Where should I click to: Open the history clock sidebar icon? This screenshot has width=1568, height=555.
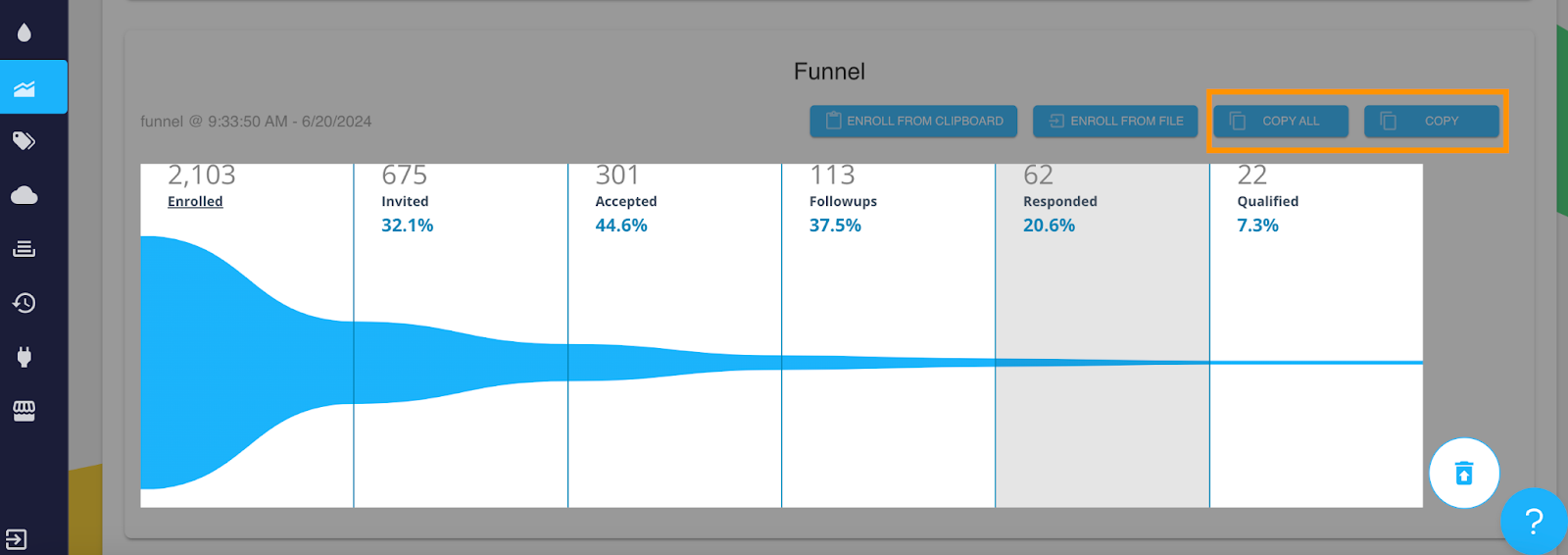tap(24, 303)
